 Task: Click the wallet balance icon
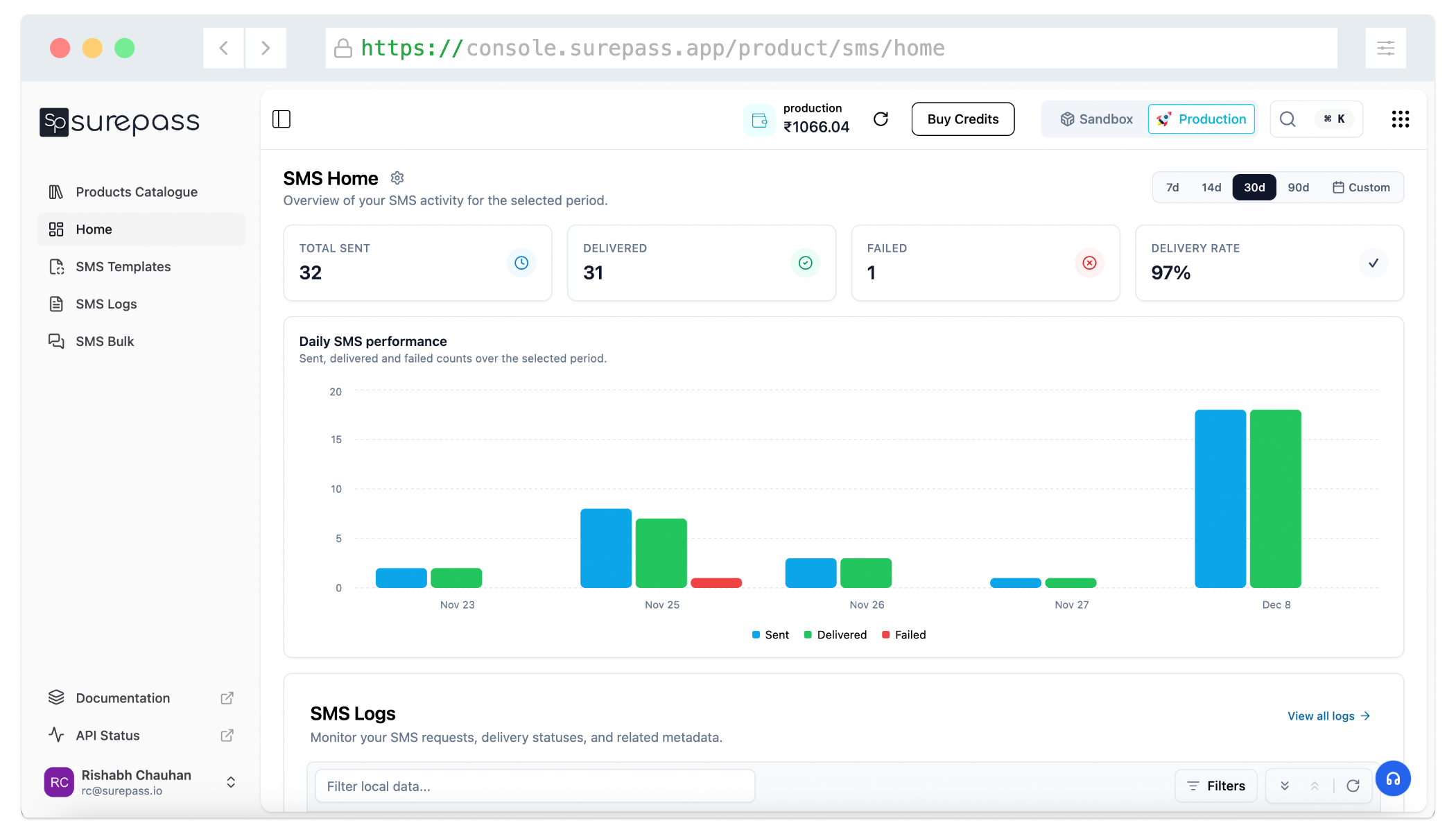coord(759,119)
